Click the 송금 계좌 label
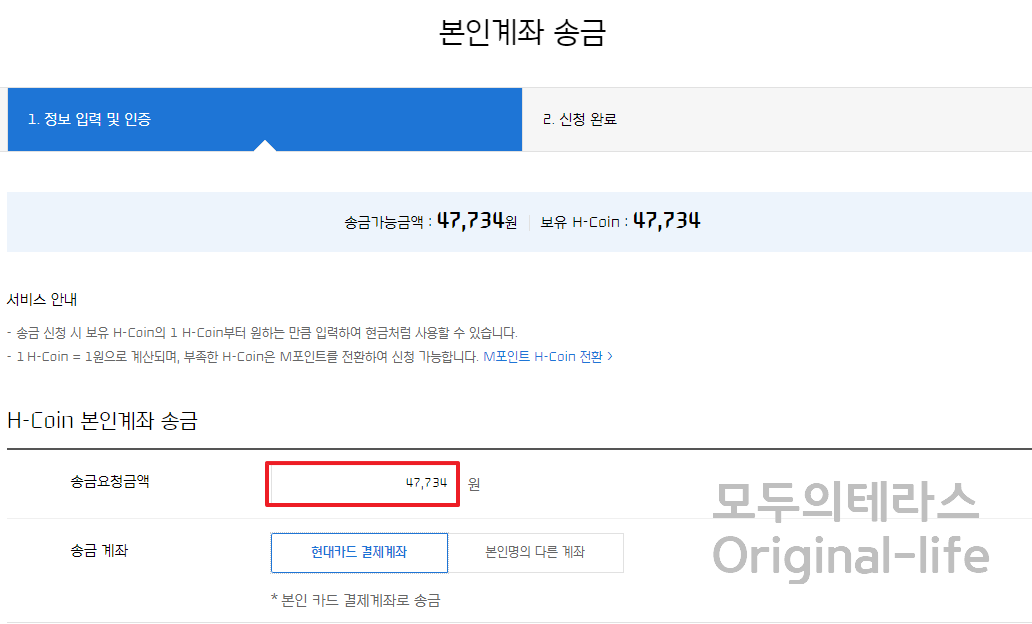This screenshot has height=624, width=1032. pyautogui.click(x=99, y=550)
